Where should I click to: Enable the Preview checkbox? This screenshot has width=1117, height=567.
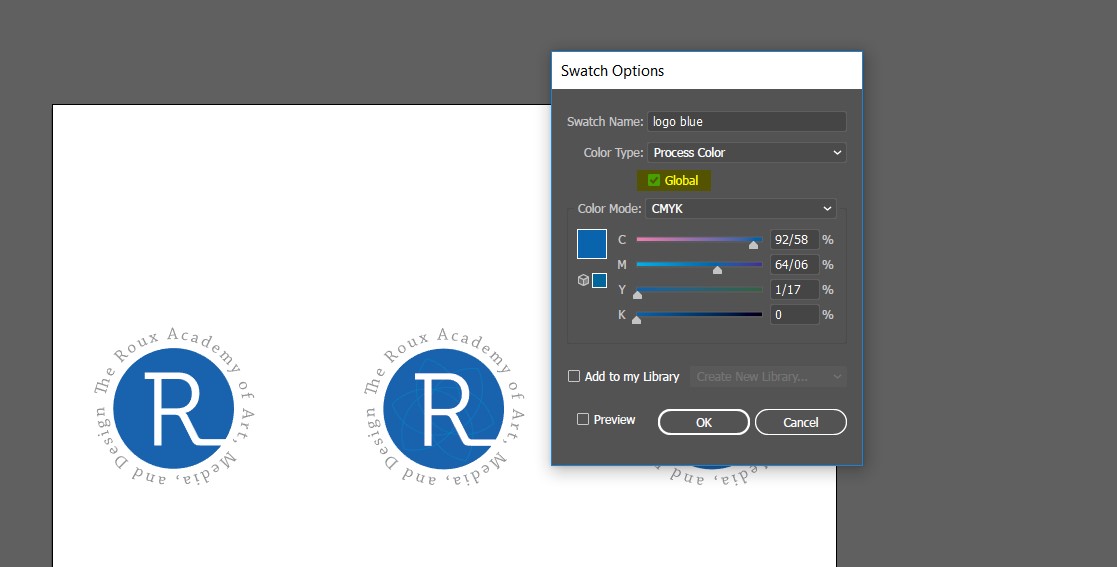[583, 420]
